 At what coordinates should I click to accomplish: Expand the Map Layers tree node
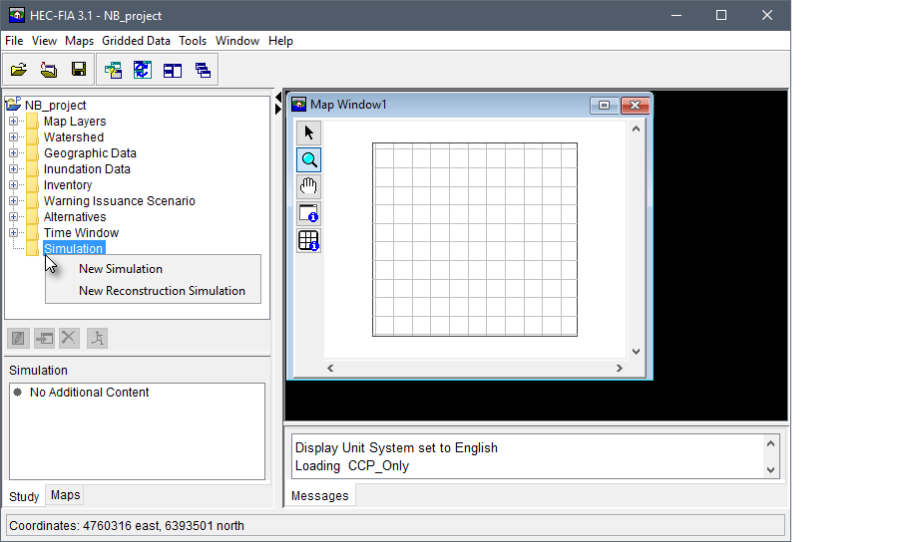tap(14, 122)
